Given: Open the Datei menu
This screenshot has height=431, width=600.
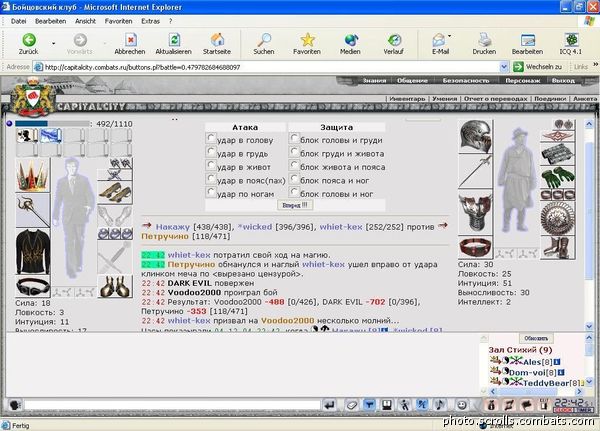Looking at the screenshot, I should (x=18, y=21).
